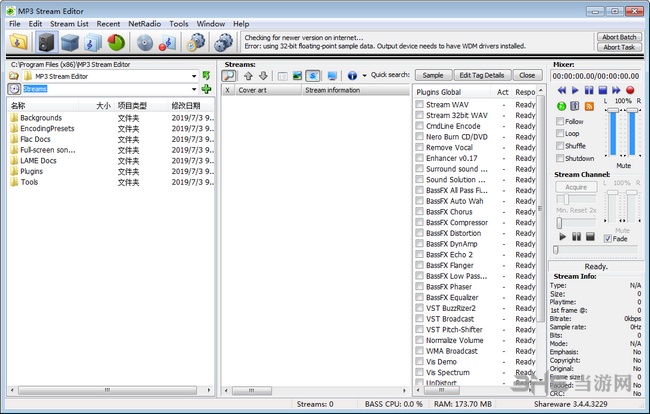Image resolution: width=650 pixels, height=414 pixels.
Task: Click the Abort Task button
Action: (x=619, y=47)
